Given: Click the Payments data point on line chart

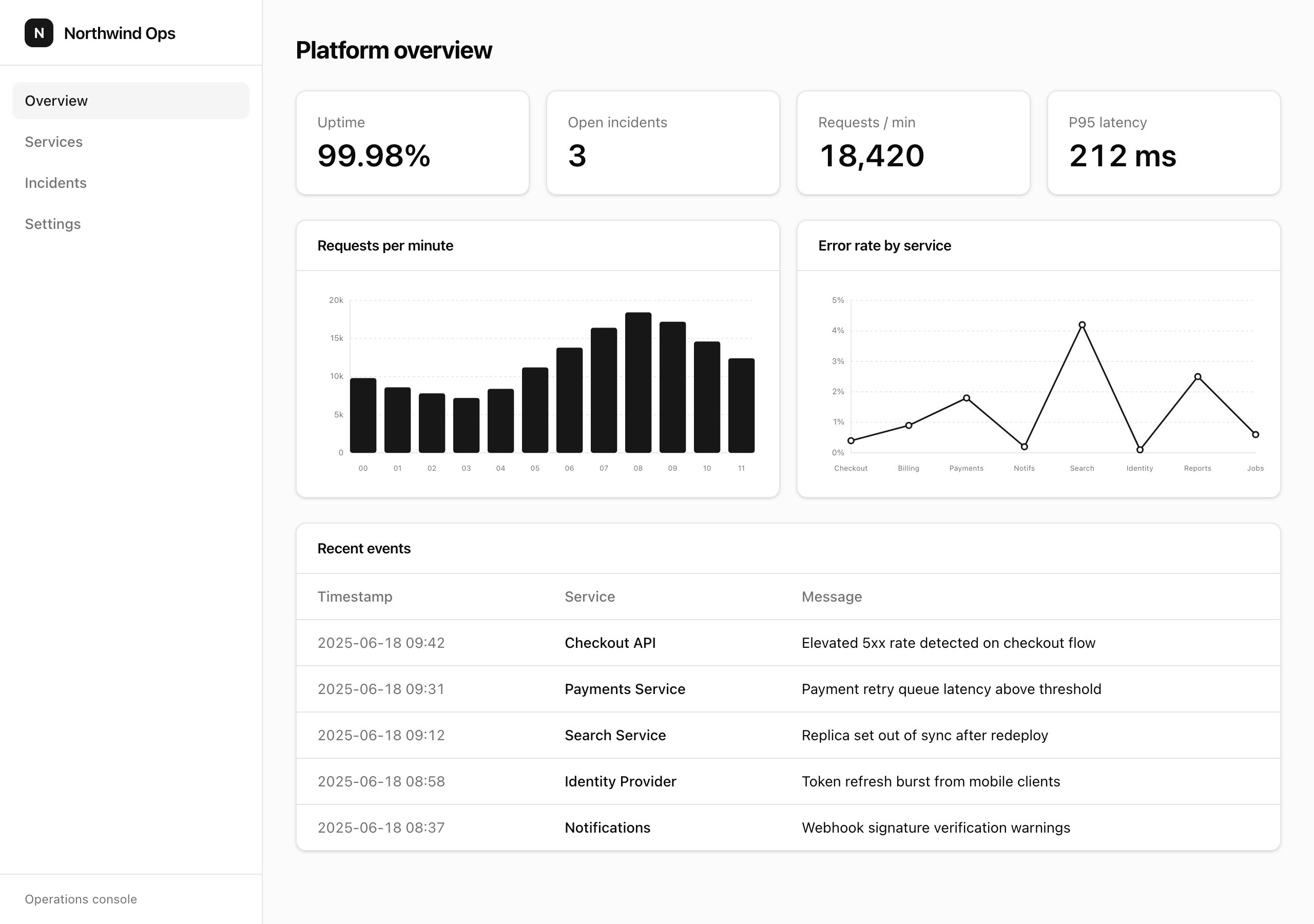Looking at the screenshot, I should point(967,398).
